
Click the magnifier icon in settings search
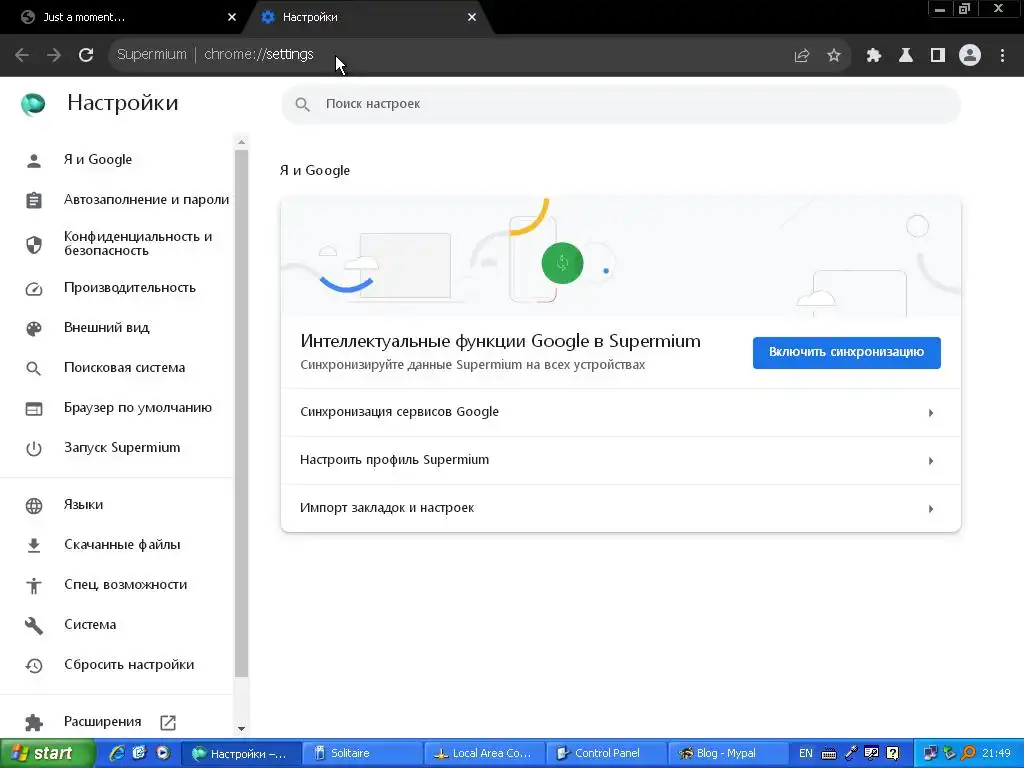pyautogui.click(x=302, y=104)
